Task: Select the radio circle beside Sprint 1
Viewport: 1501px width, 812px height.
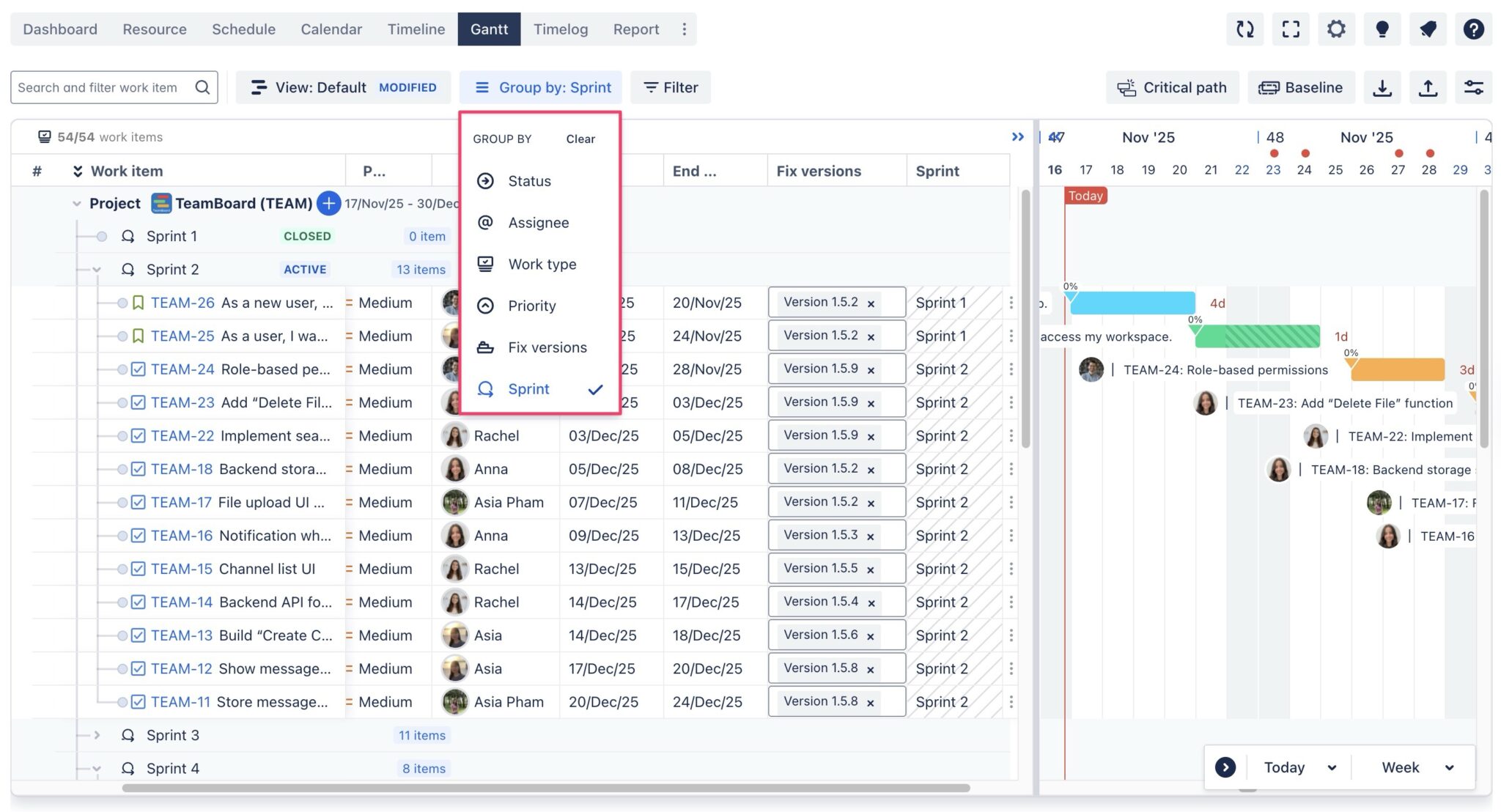Action: pos(100,236)
